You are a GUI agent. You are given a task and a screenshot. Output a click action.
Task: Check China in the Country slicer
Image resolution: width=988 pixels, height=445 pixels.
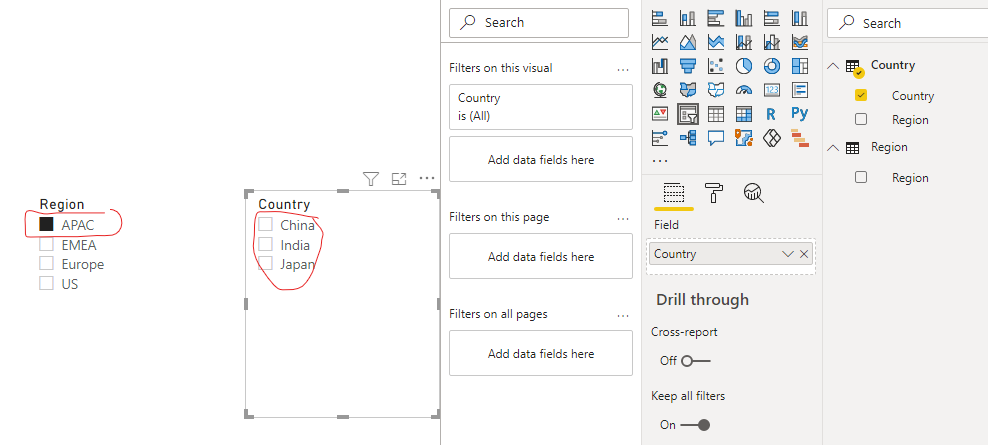click(x=265, y=224)
